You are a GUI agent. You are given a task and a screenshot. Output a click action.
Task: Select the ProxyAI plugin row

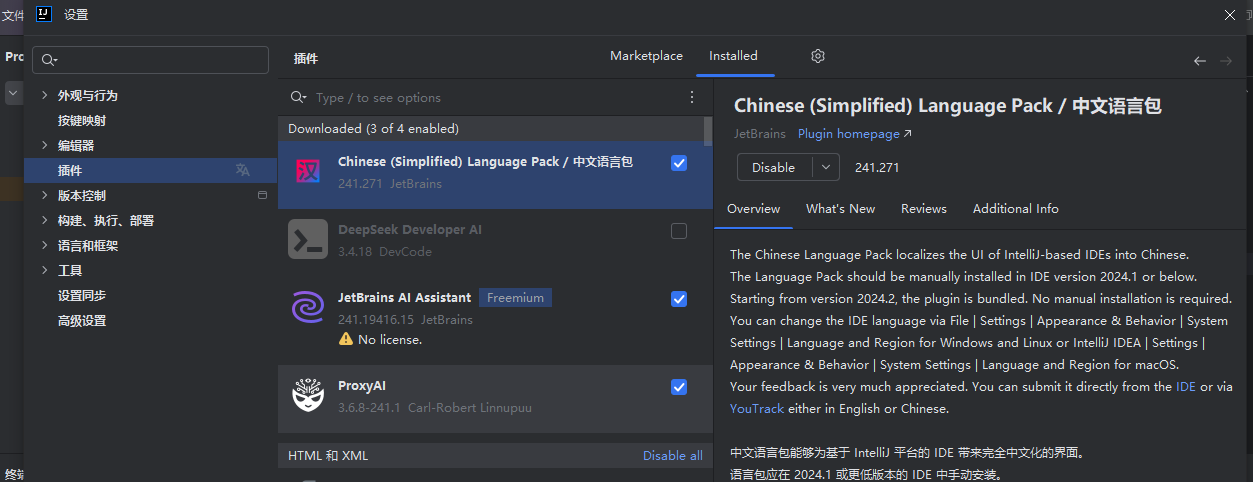[495, 399]
